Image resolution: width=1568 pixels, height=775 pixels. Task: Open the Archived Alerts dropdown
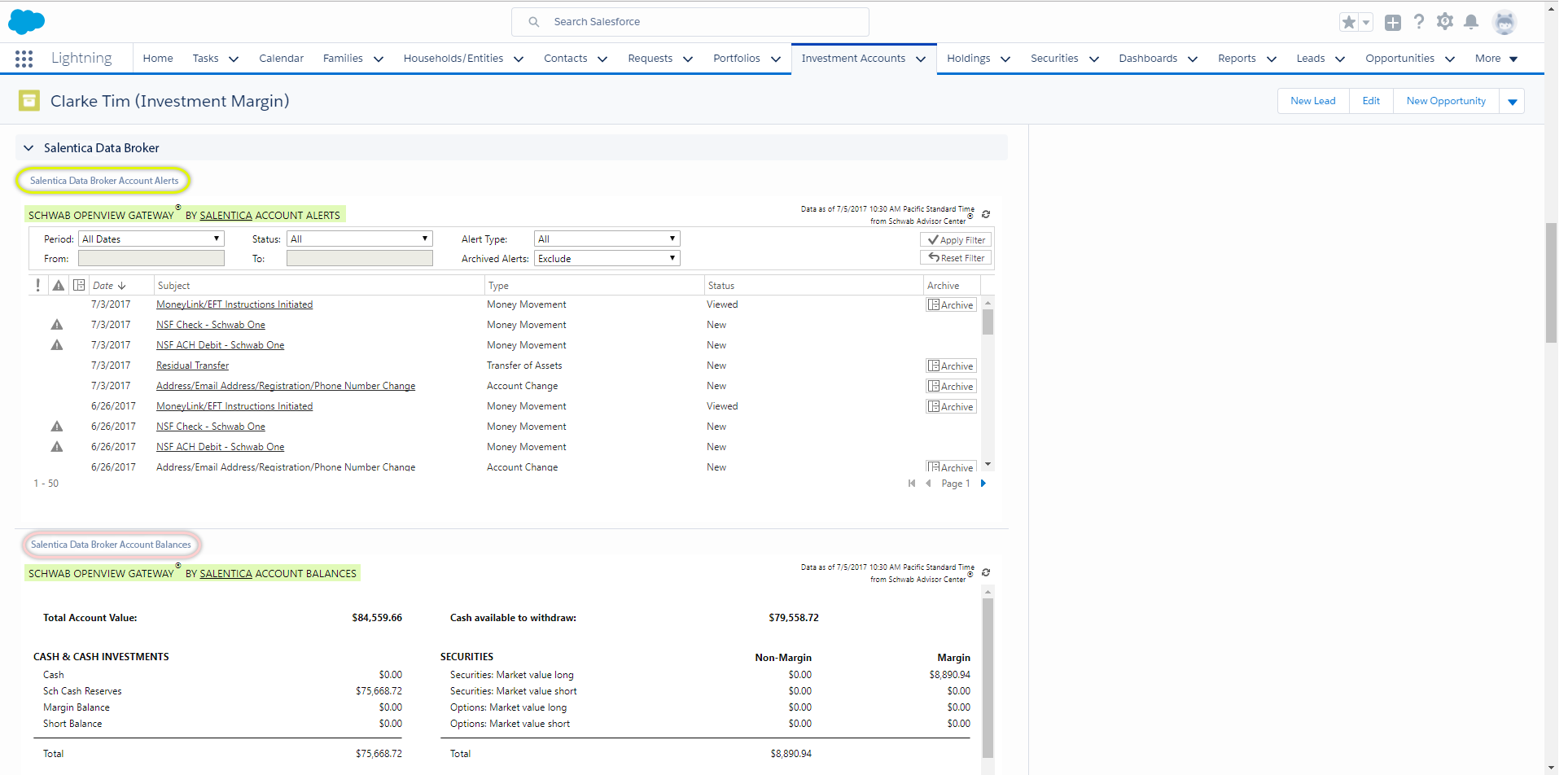coord(607,258)
